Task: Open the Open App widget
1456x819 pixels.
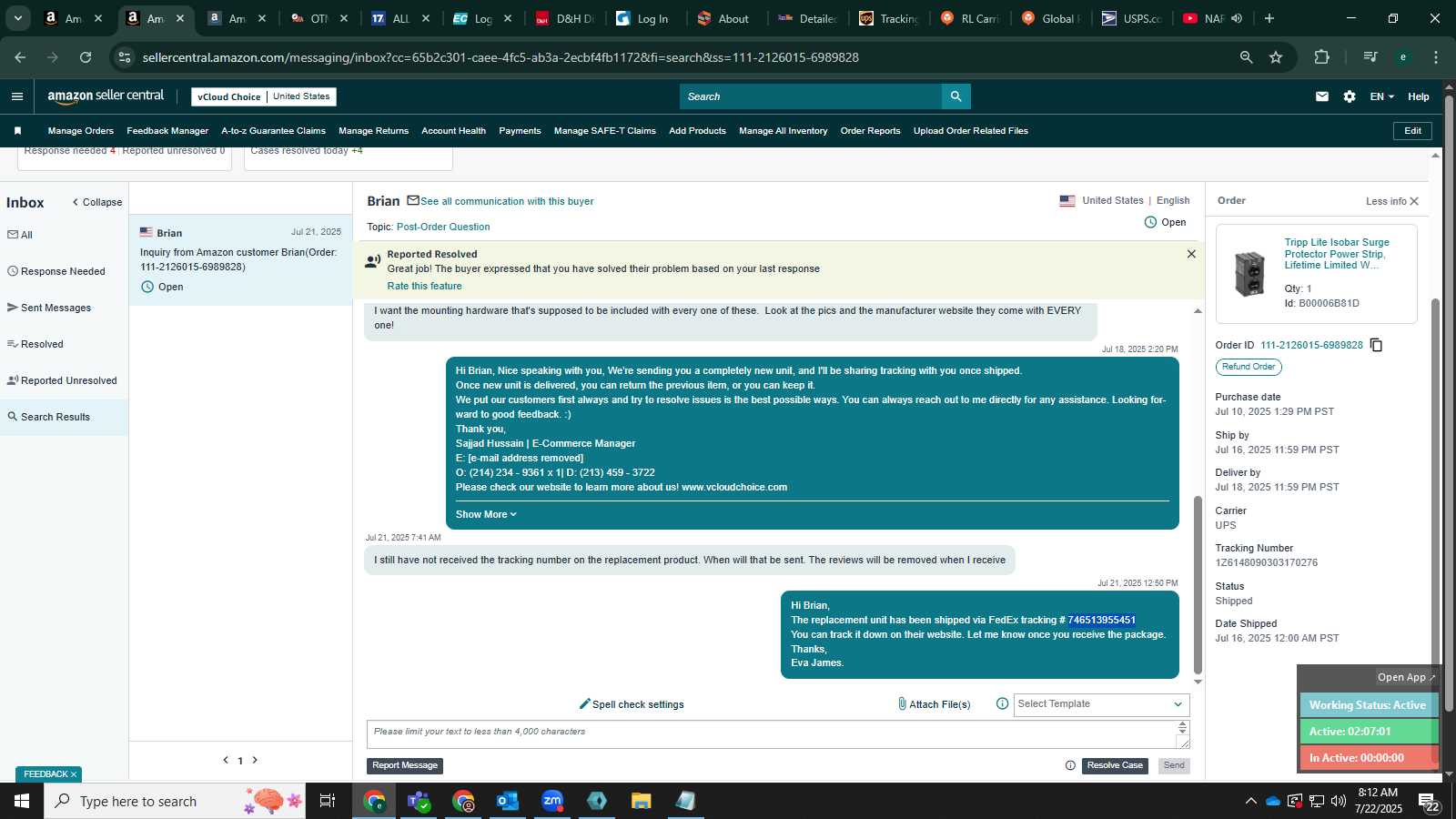Action: (1406, 677)
